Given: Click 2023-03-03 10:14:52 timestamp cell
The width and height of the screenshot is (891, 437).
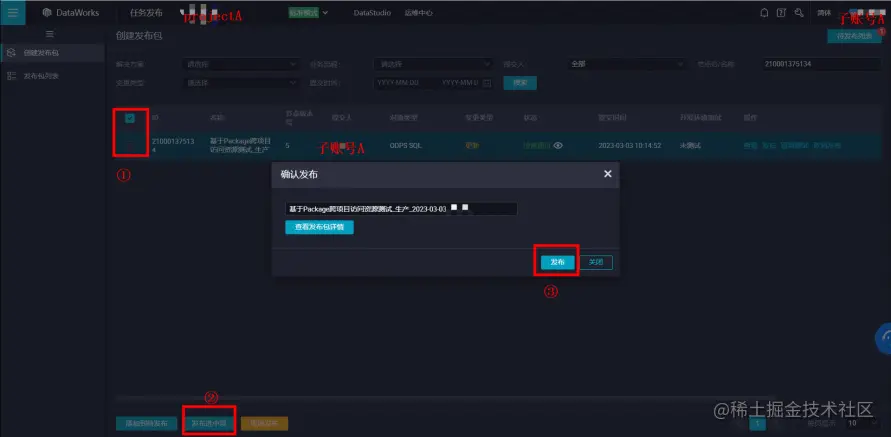Looking at the screenshot, I should 629,145.
